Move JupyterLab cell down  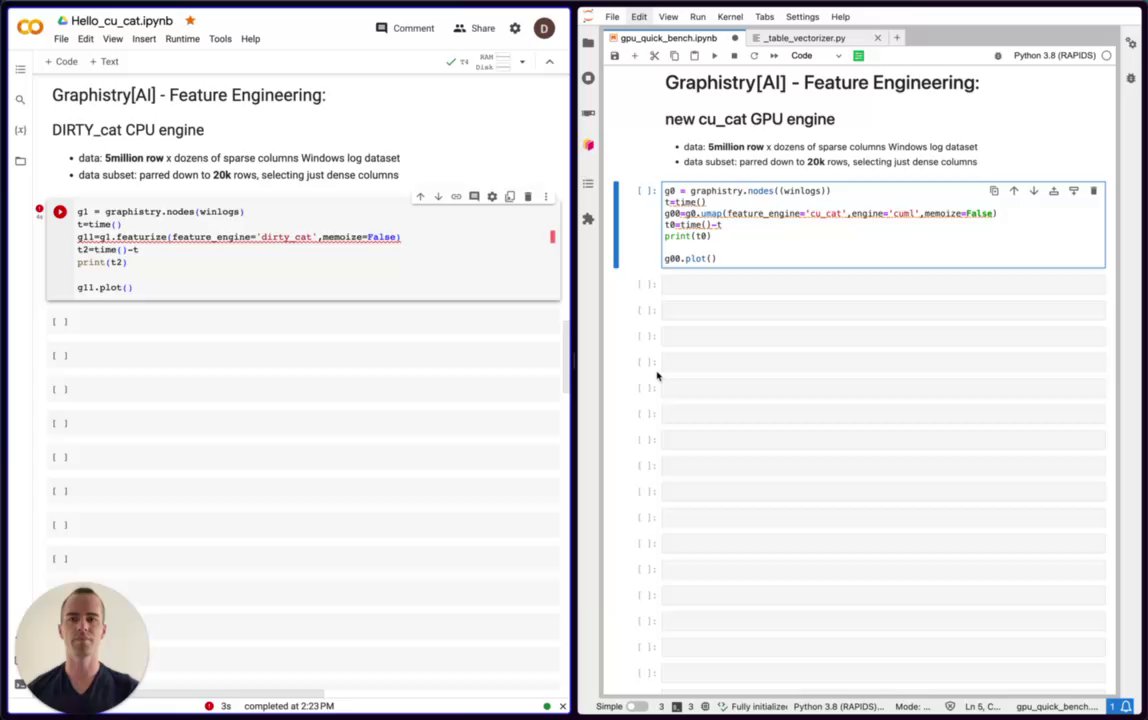[1034, 191]
